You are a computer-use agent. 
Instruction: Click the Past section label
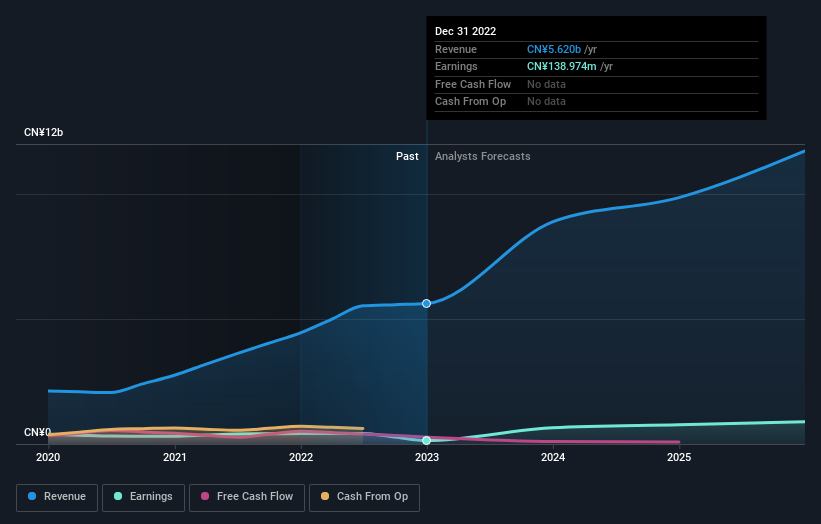[407, 157]
